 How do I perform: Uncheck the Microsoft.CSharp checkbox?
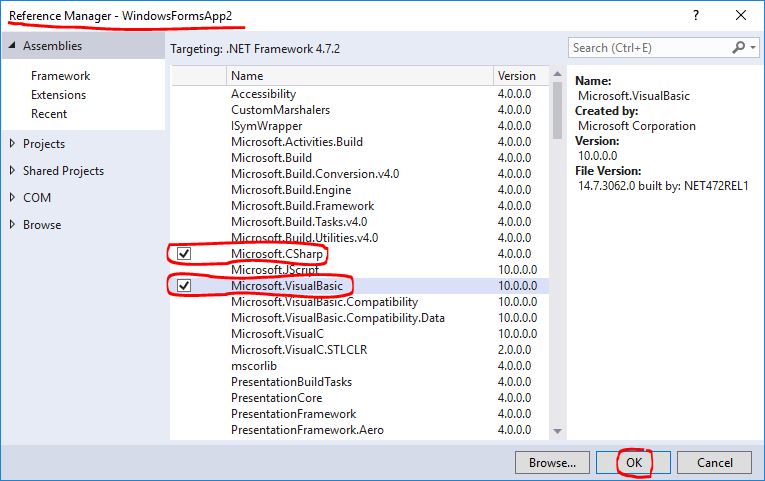pyautogui.click(x=184, y=254)
